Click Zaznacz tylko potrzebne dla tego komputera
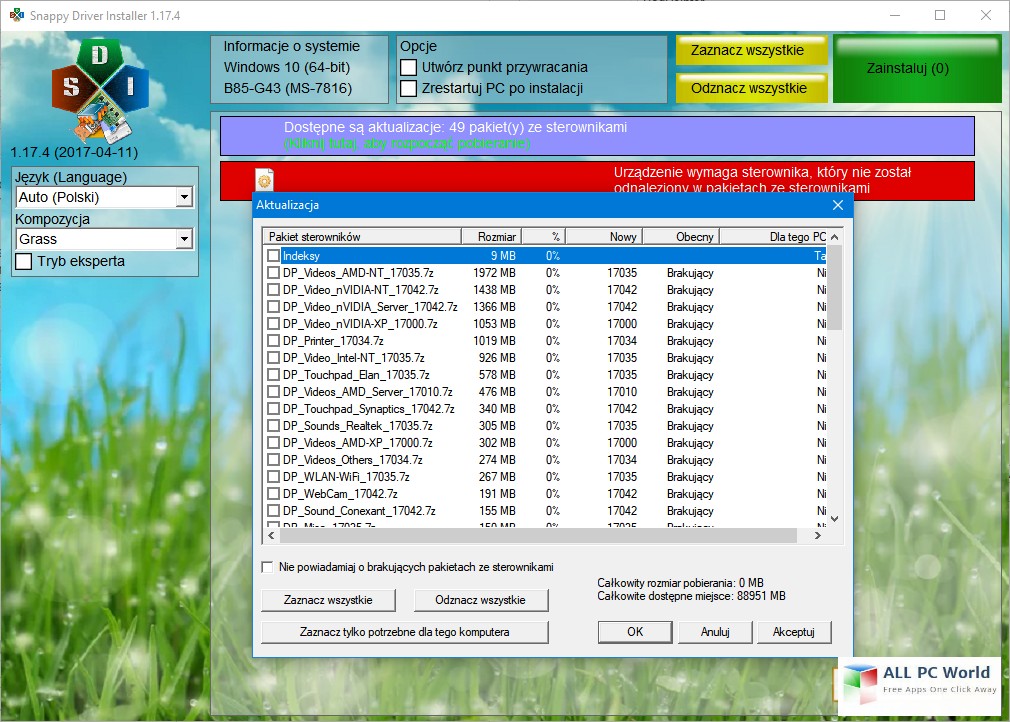Screen dimensions: 1010x722 [405, 632]
